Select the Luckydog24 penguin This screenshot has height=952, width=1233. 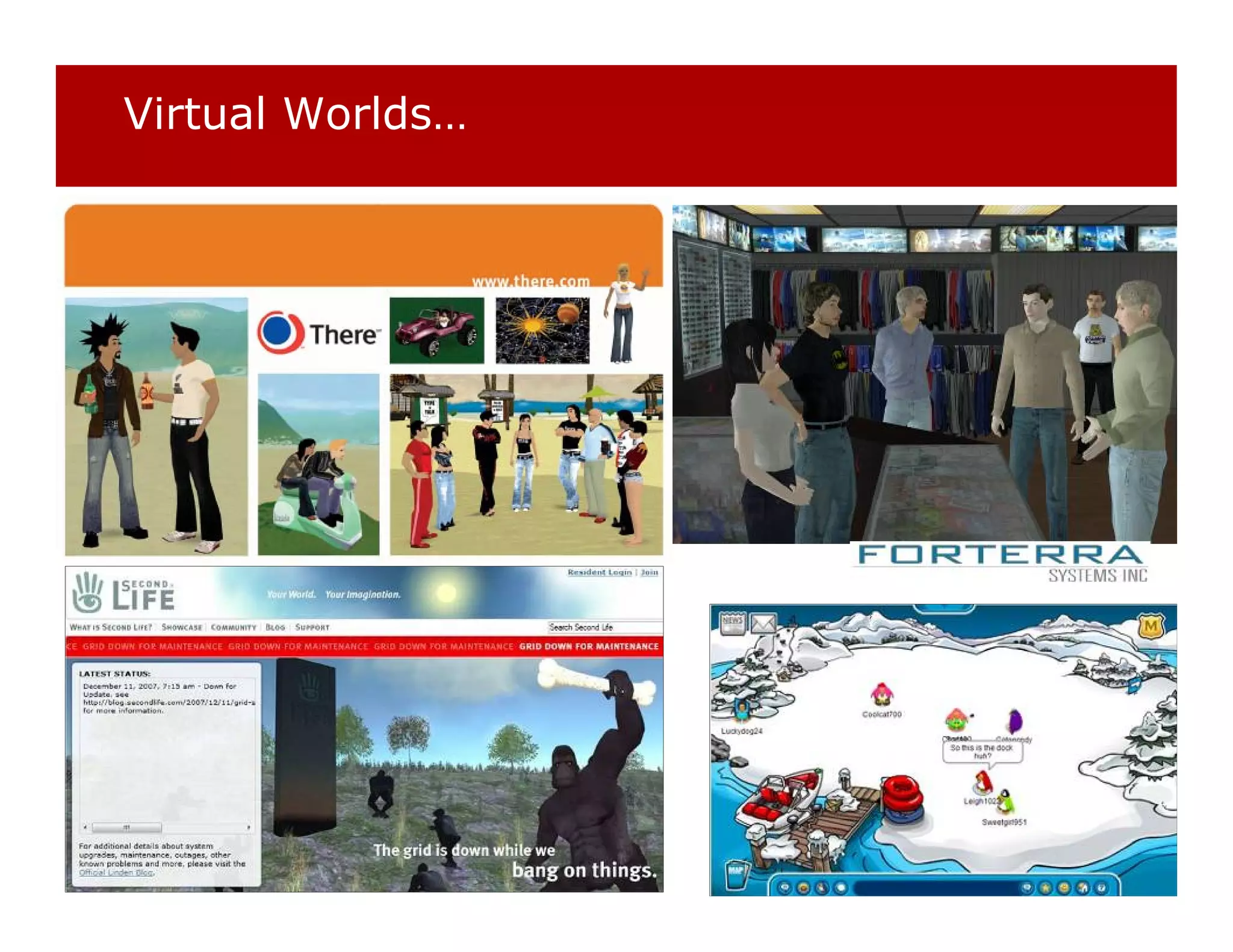click(742, 709)
